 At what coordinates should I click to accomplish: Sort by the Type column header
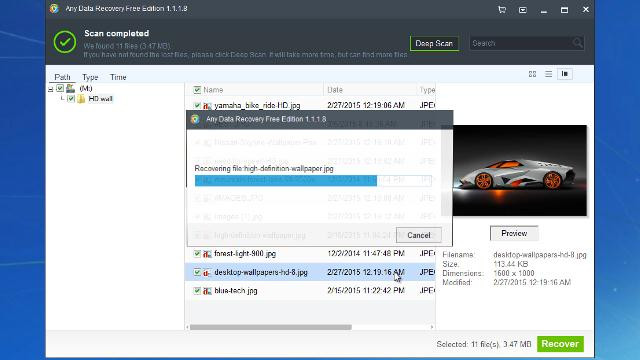[427, 90]
